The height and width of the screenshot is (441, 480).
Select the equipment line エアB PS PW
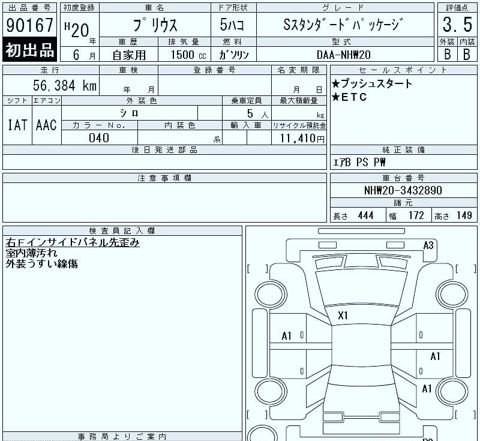[359, 162]
